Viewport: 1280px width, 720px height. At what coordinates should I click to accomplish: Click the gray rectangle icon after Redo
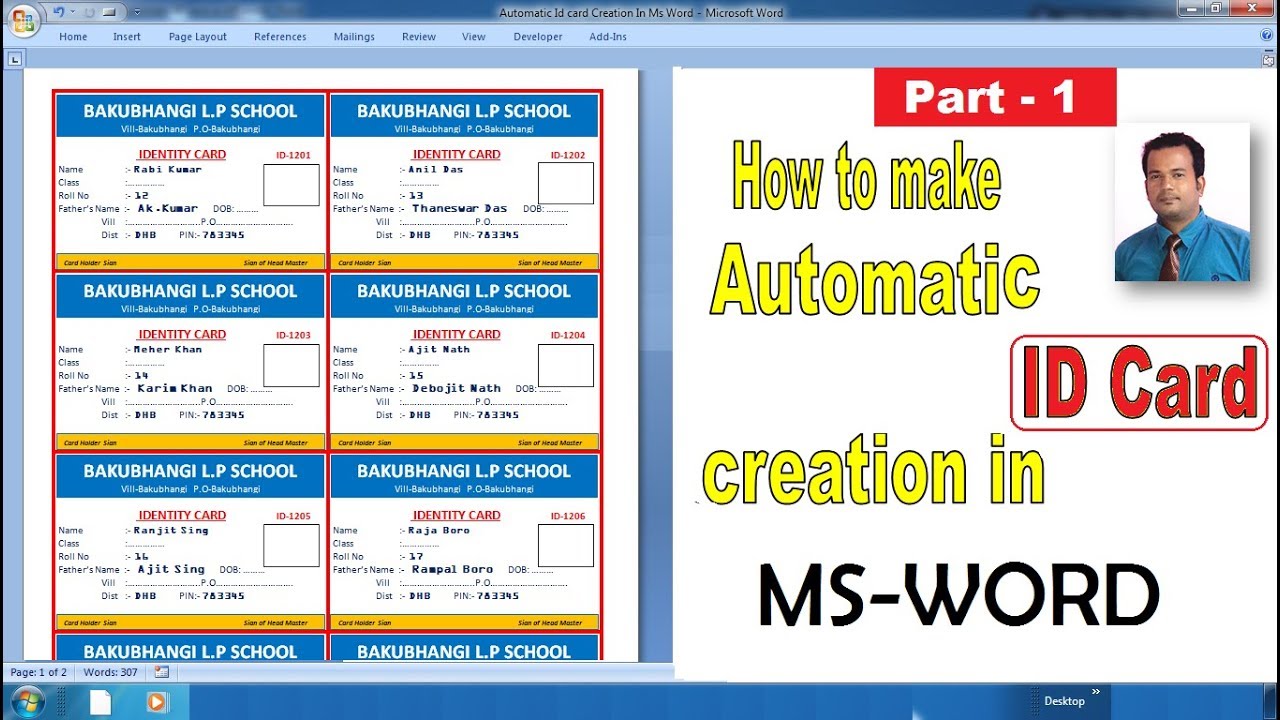point(109,12)
